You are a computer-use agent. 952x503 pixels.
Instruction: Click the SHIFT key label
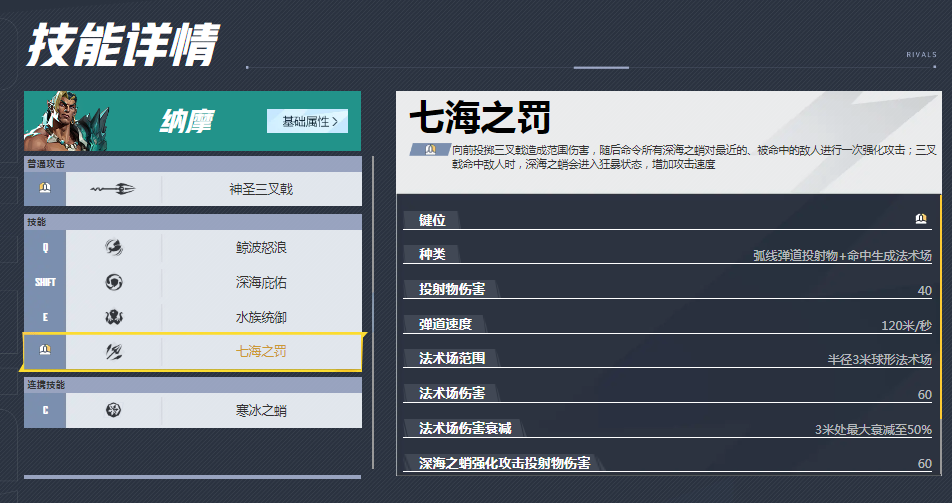tap(45, 282)
